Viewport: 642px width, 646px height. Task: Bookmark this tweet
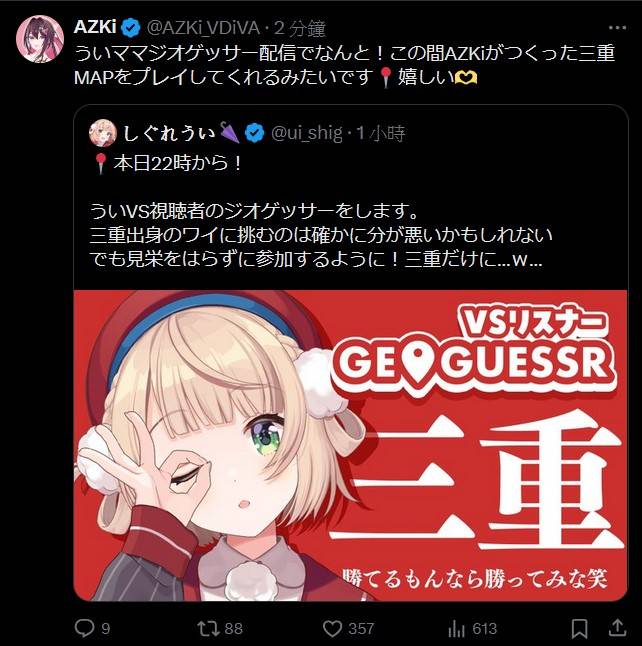pos(579,629)
